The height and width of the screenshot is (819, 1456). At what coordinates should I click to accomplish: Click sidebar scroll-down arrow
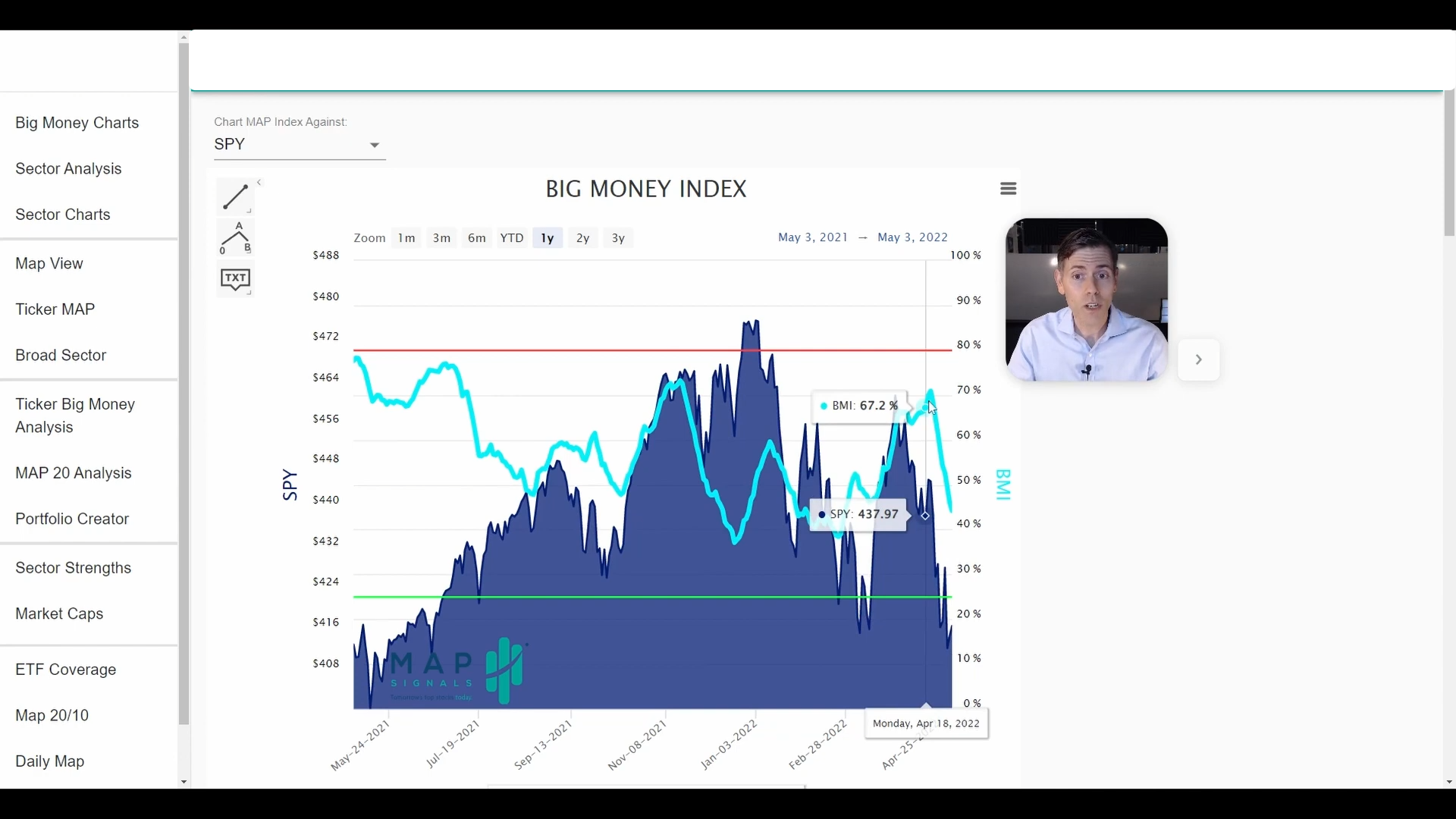click(x=184, y=783)
